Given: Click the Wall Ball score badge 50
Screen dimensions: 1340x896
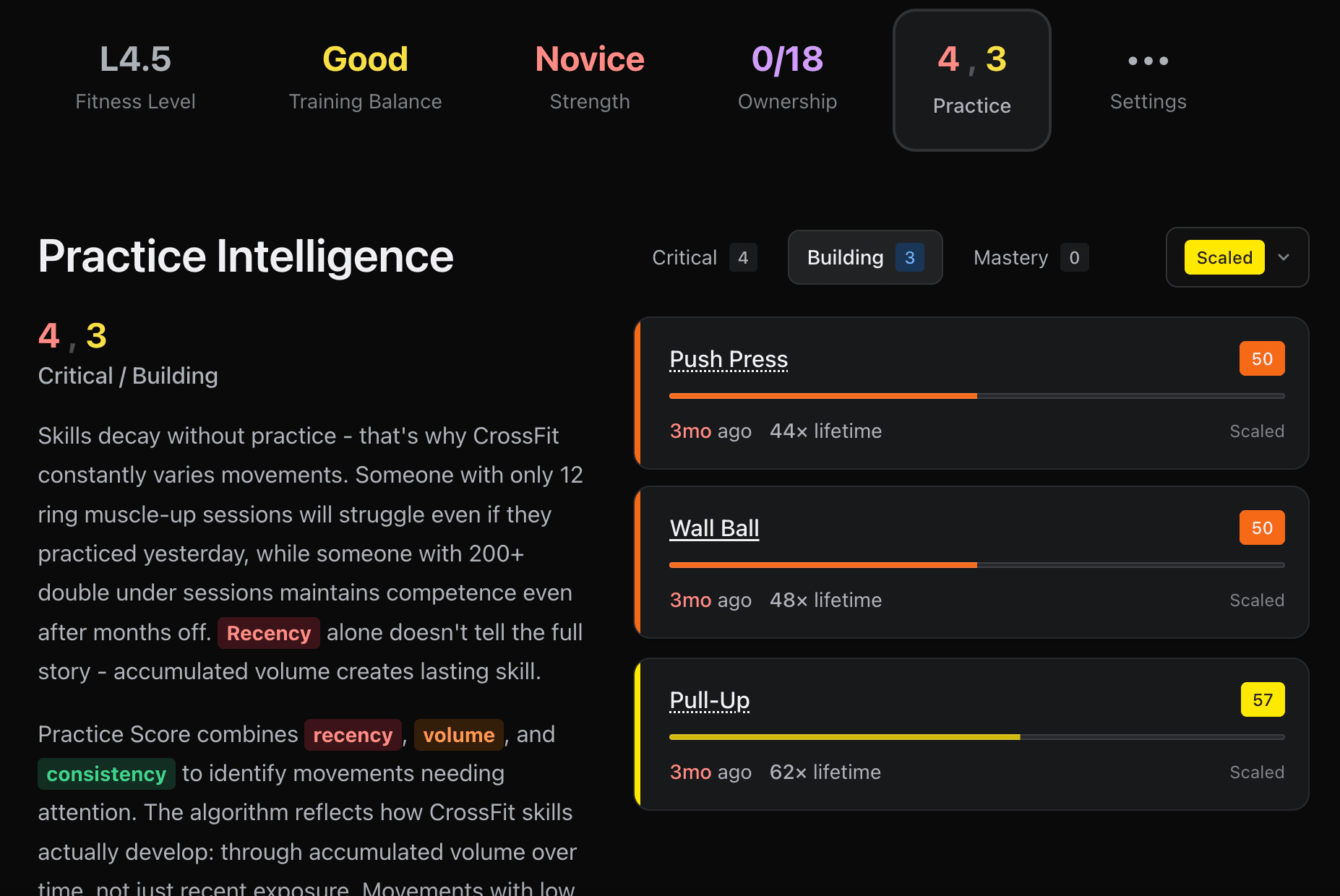Looking at the screenshot, I should click(x=1261, y=528).
